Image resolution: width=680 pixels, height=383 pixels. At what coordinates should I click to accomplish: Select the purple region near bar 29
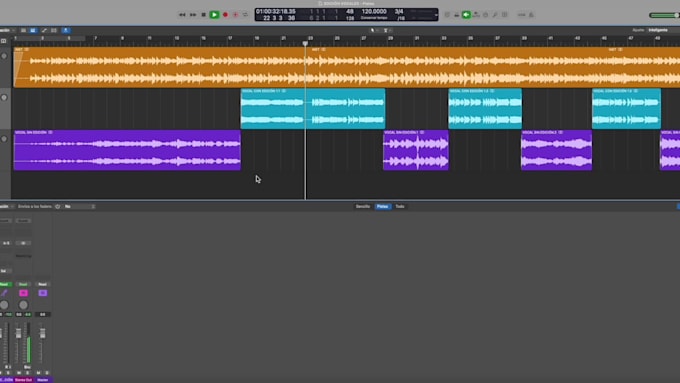click(416, 150)
